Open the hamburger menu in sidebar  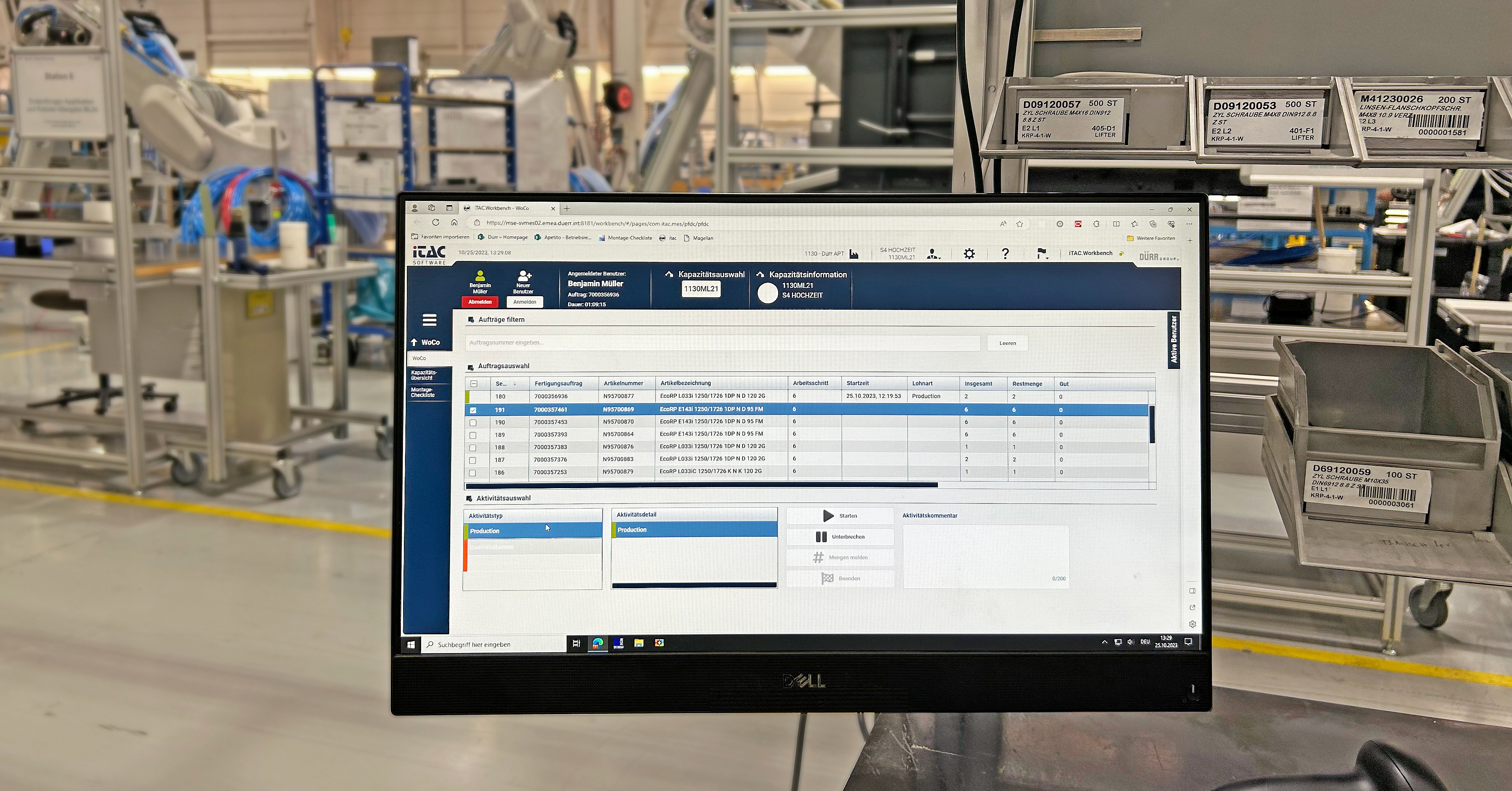click(429, 320)
